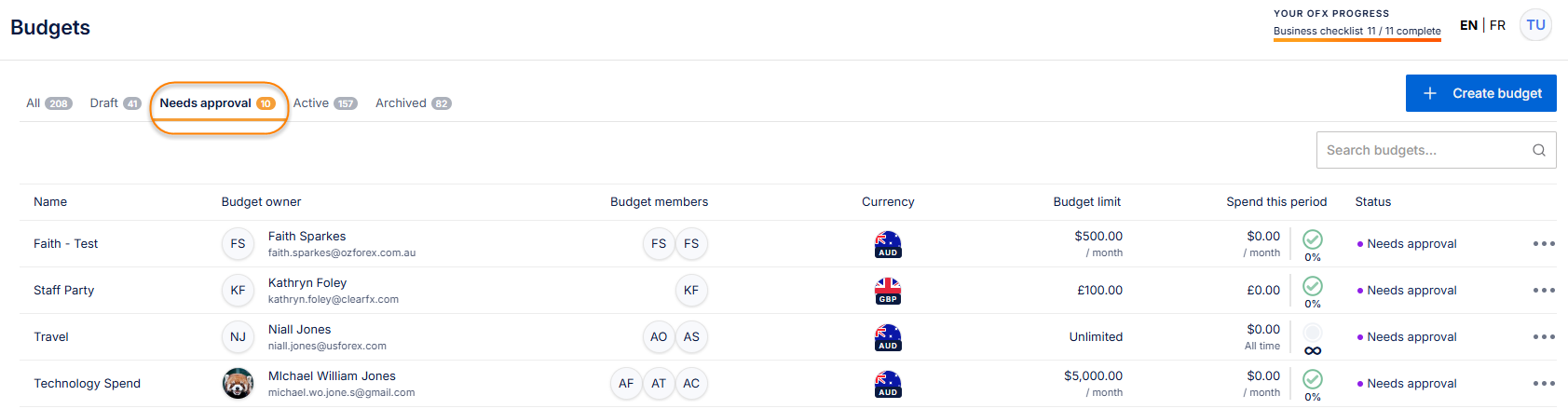Open the TU user avatar menu

(1535, 25)
